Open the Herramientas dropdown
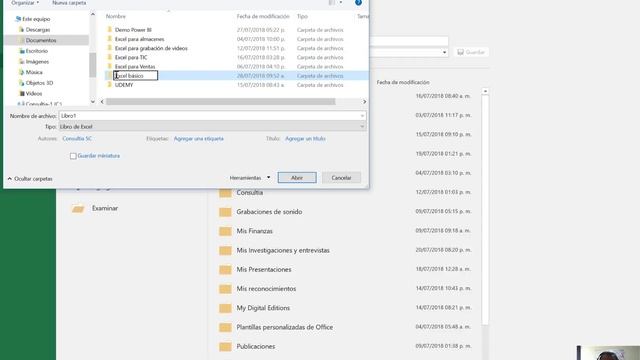 tap(250, 178)
